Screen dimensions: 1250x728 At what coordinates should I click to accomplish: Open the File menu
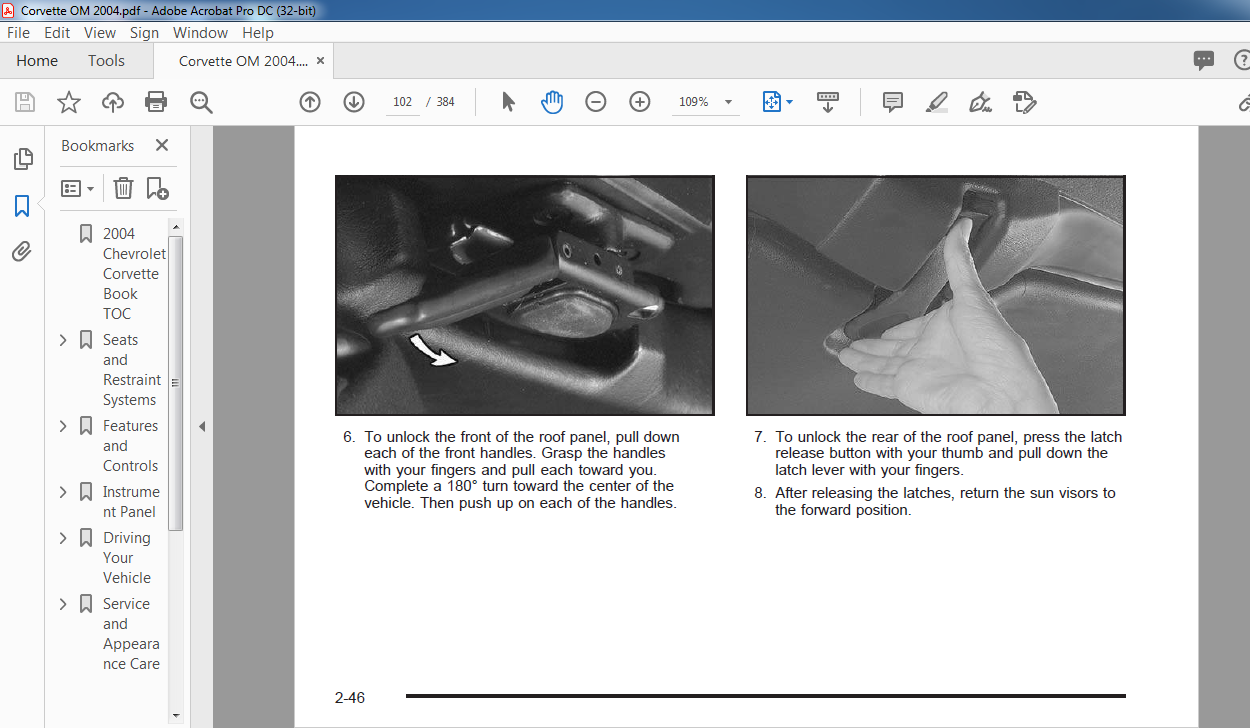[x=18, y=32]
